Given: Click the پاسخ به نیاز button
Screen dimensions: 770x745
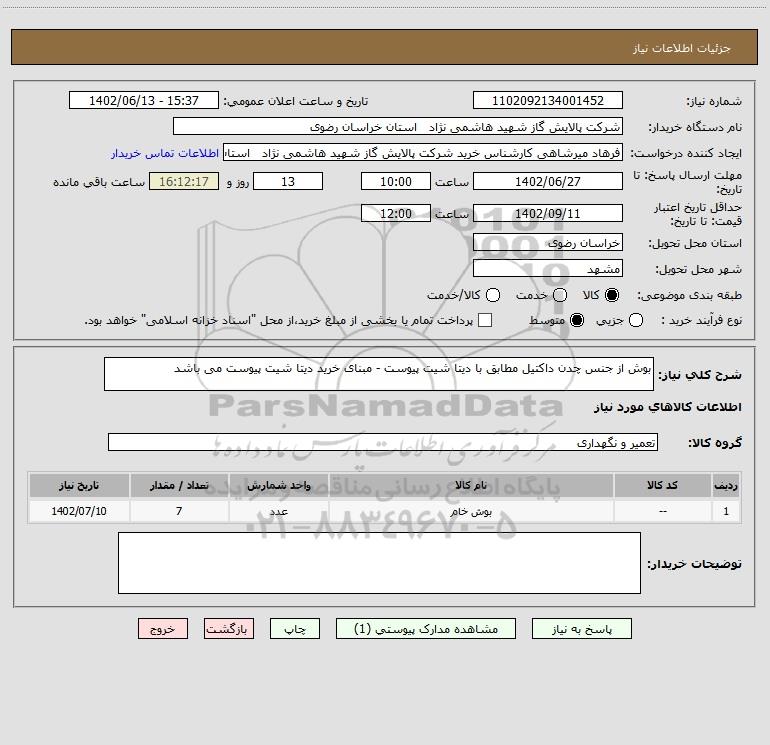Looking at the screenshot, I should point(581,629).
